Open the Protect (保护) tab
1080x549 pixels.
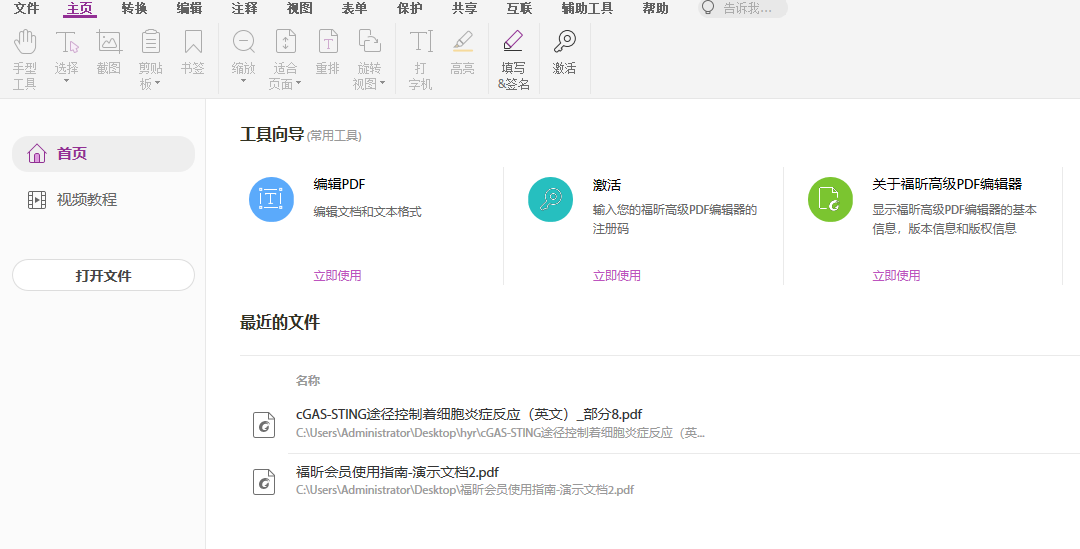[x=410, y=9]
